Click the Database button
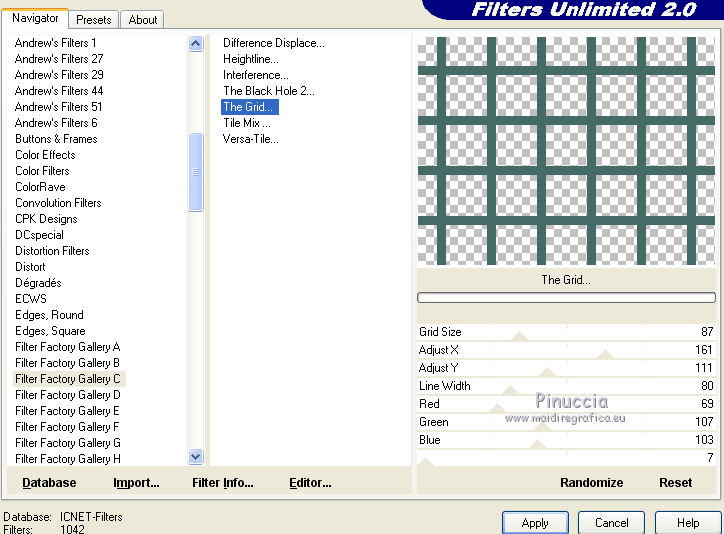The image size is (724, 534). click(49, 483)
